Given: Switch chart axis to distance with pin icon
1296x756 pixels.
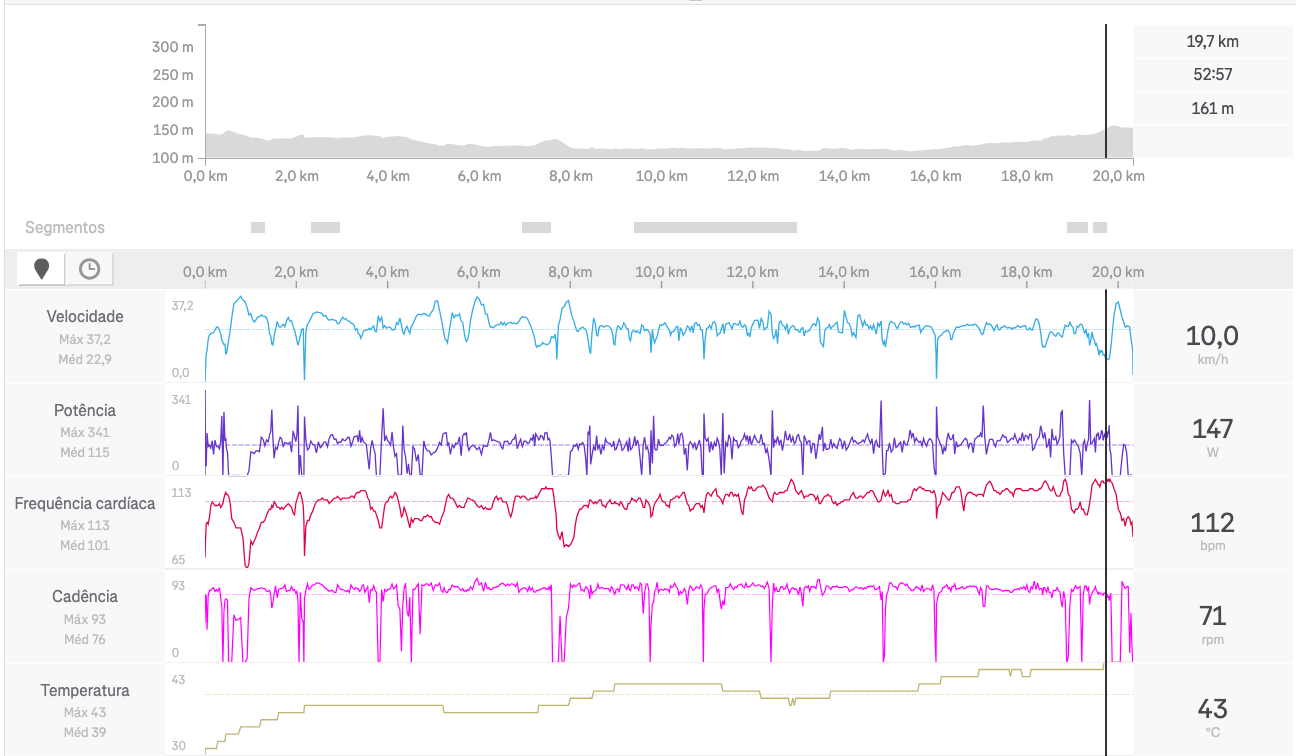Looking at the screenshot, I should (41, 268).
